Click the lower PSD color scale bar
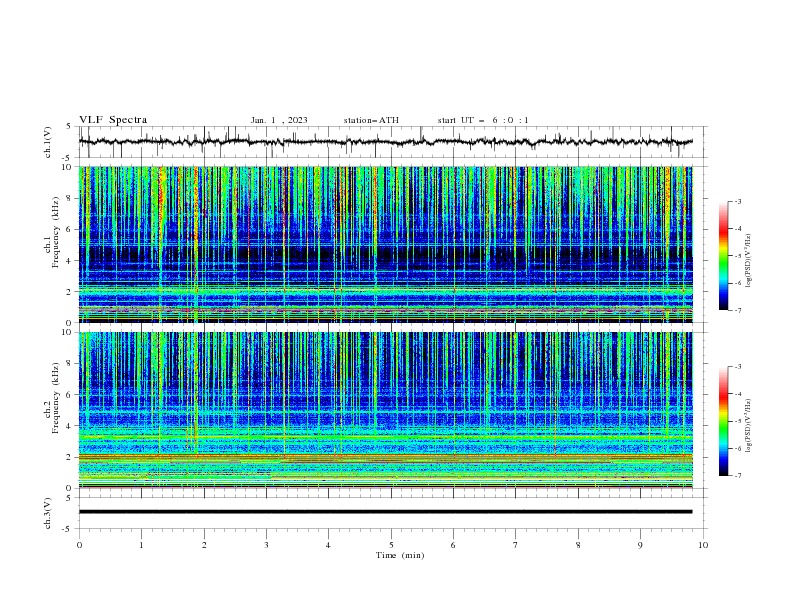The image size is (792, 612). point(723,421)
